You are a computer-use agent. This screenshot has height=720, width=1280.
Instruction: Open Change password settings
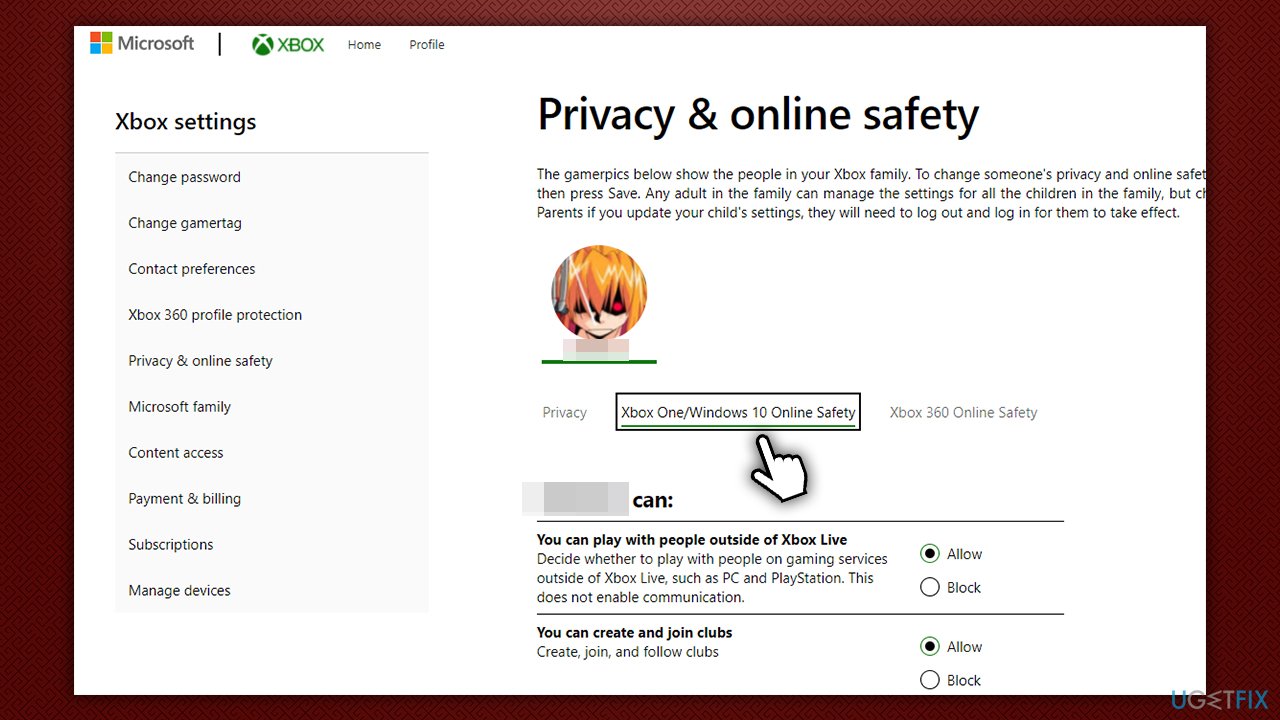184,177
